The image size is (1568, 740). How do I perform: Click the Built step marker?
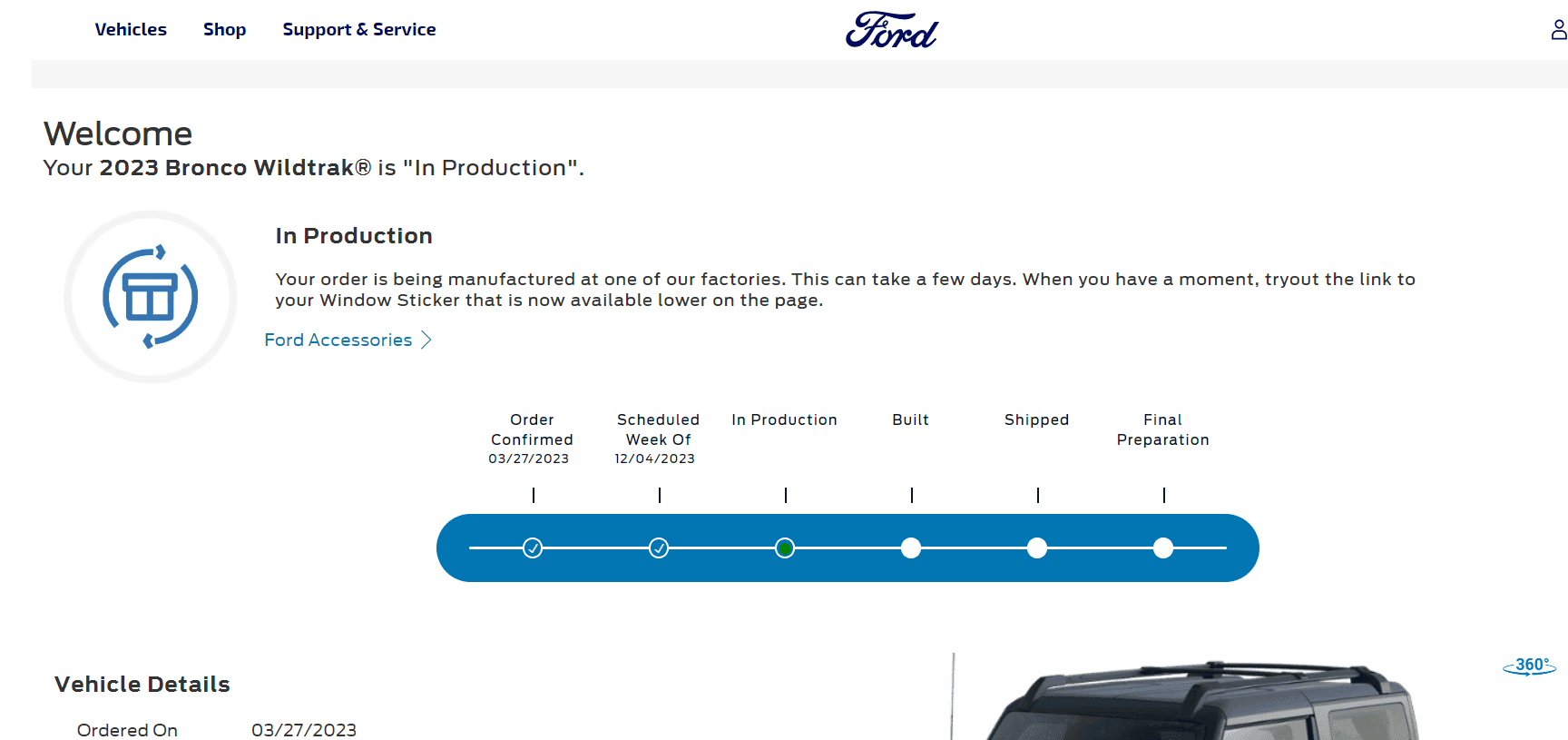pos(911,548)
